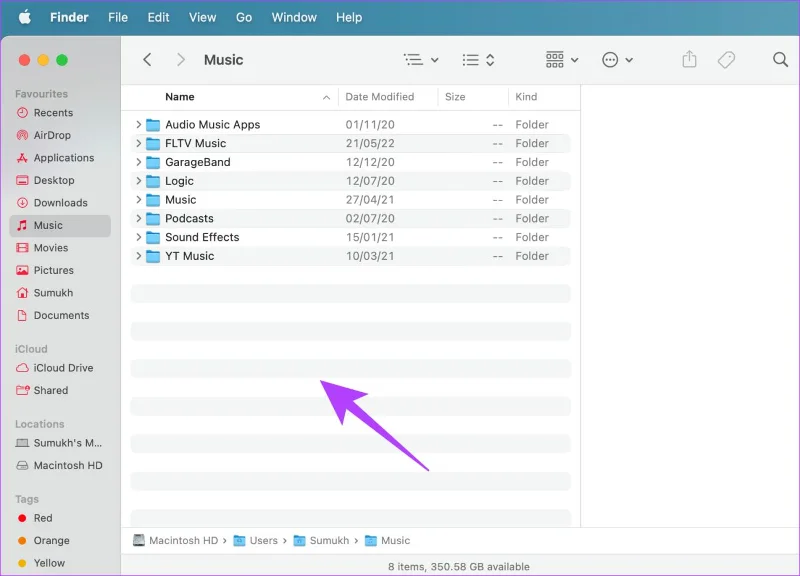Select Music in the sidebar

coord(60,226)
